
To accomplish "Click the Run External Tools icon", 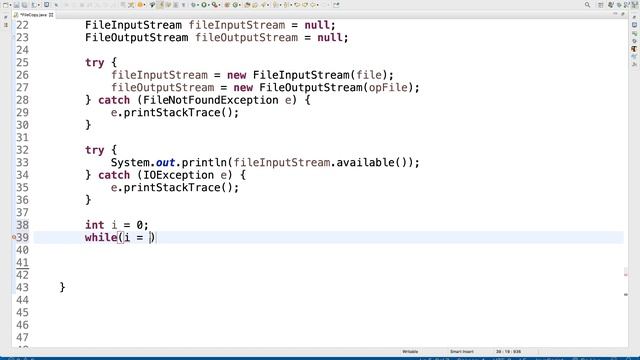I will tap(214, 5).
